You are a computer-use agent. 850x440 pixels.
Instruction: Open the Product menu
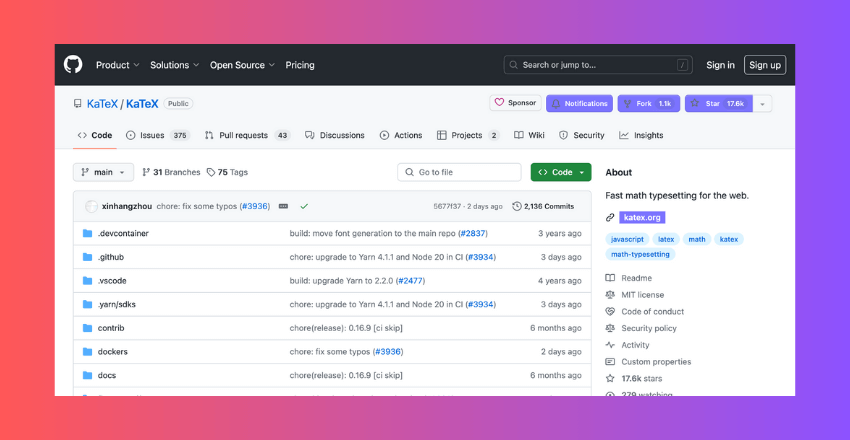pyautogui.click(x=118, y=65)
